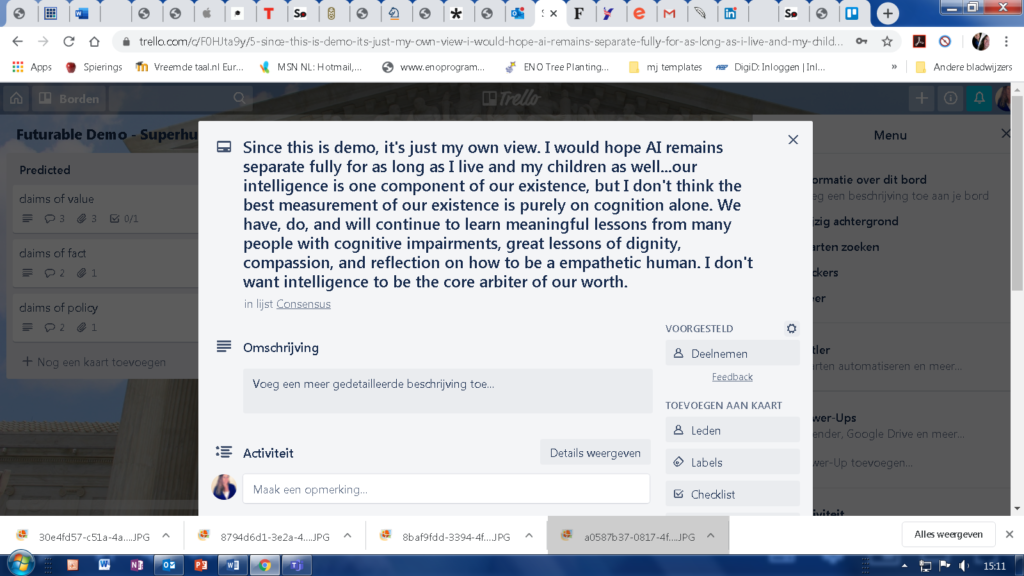
Task: Open settings gear next to Voorgesteld
Action: pyautogui.click(x=792, y=328)
